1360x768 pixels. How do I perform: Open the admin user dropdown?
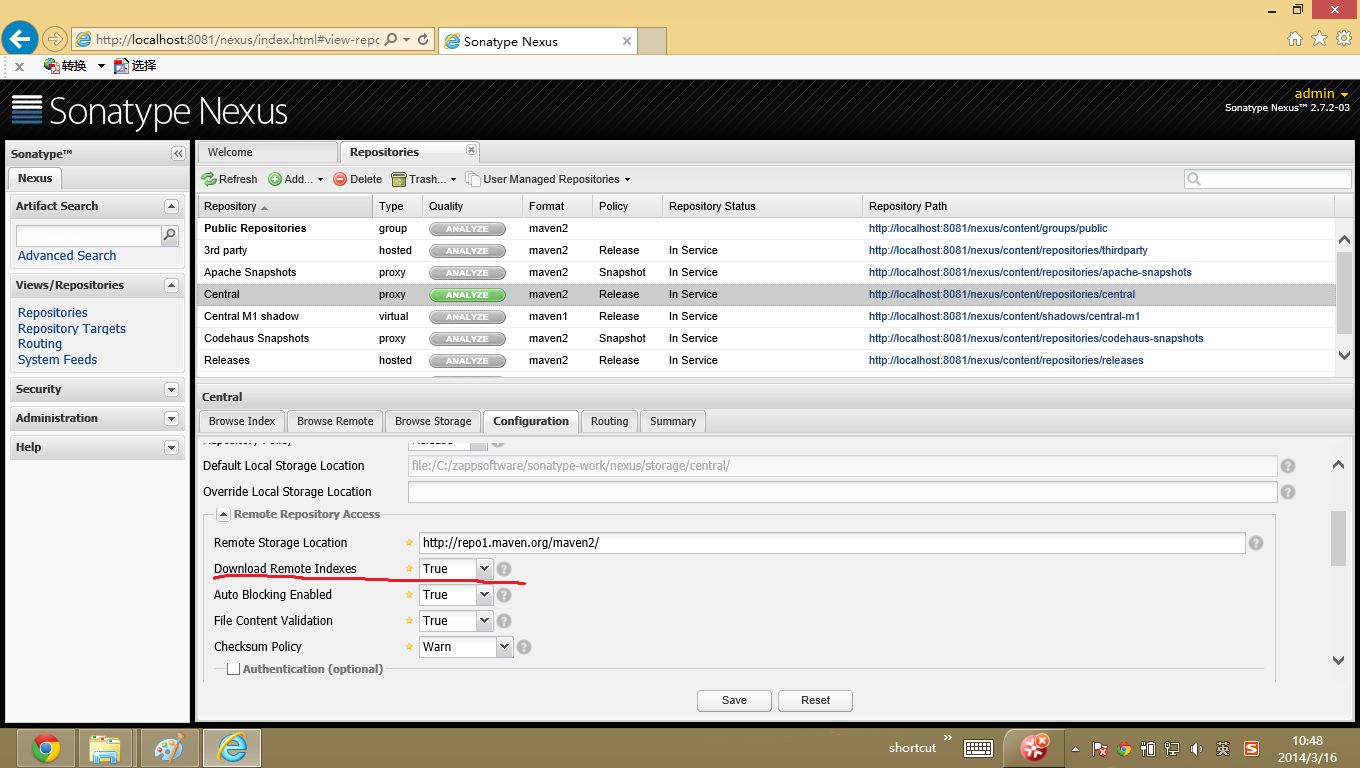[1322, 94]
